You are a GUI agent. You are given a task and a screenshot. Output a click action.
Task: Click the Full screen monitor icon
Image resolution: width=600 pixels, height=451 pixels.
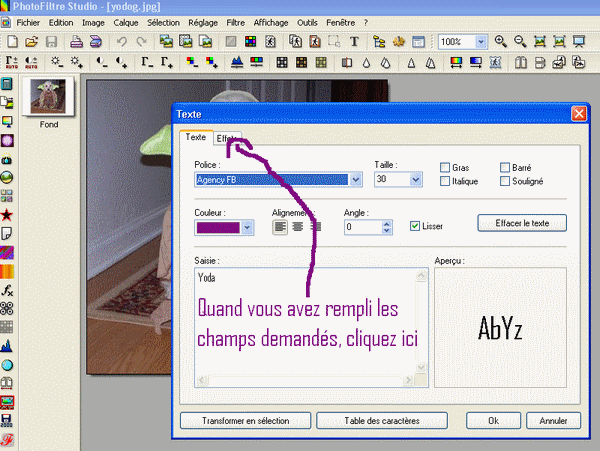pos(579,41)
